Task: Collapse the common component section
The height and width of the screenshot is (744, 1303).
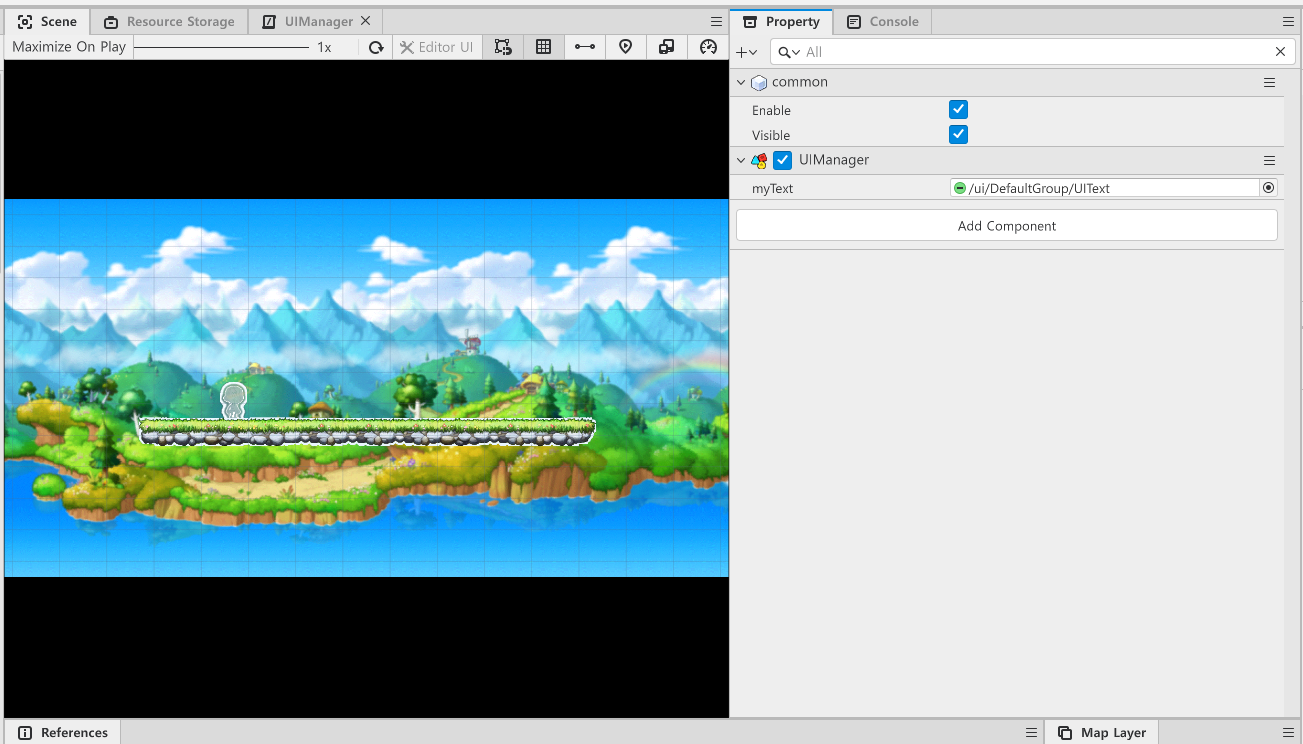Action: point(741,83)
